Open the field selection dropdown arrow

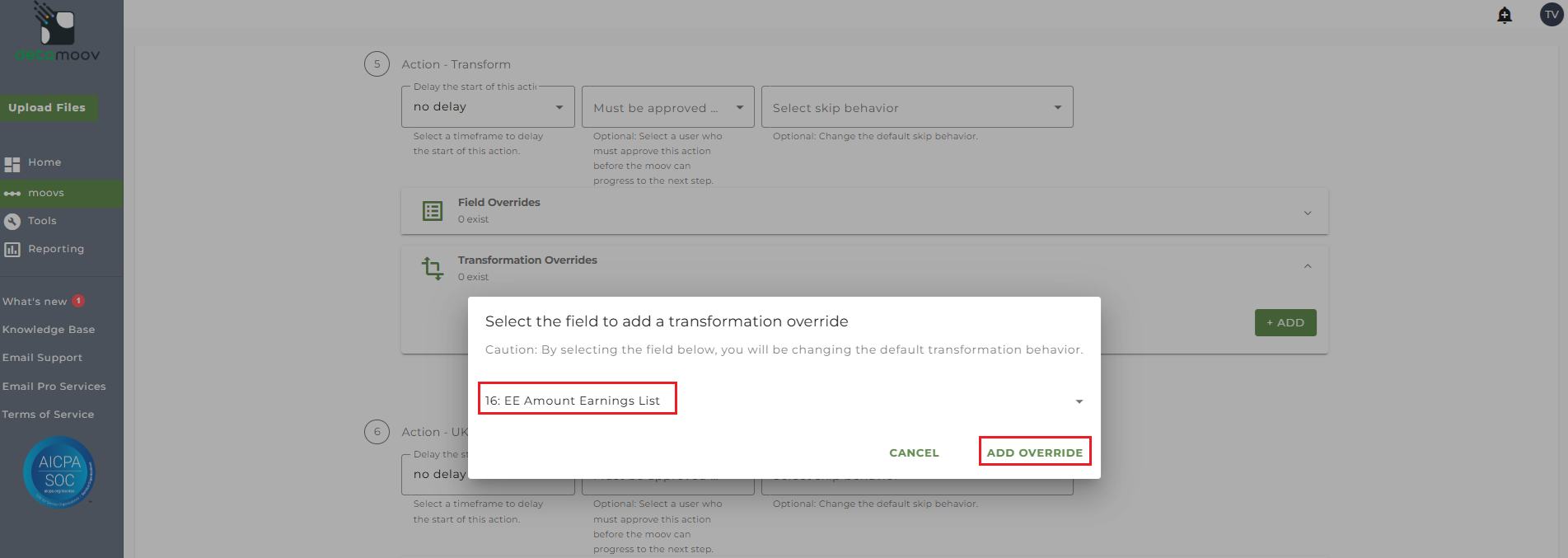point(1079,401)
